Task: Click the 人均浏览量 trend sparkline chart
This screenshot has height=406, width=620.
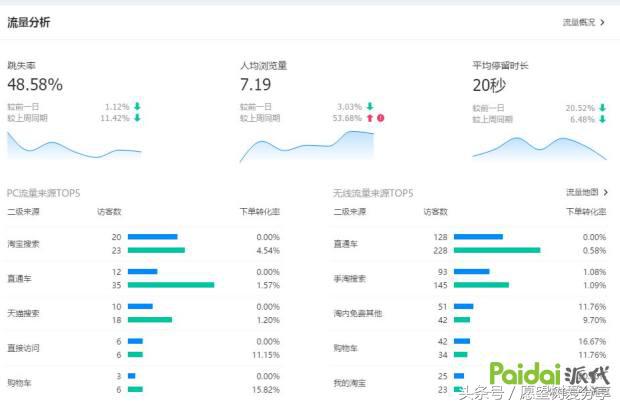Action: point(307,145)
